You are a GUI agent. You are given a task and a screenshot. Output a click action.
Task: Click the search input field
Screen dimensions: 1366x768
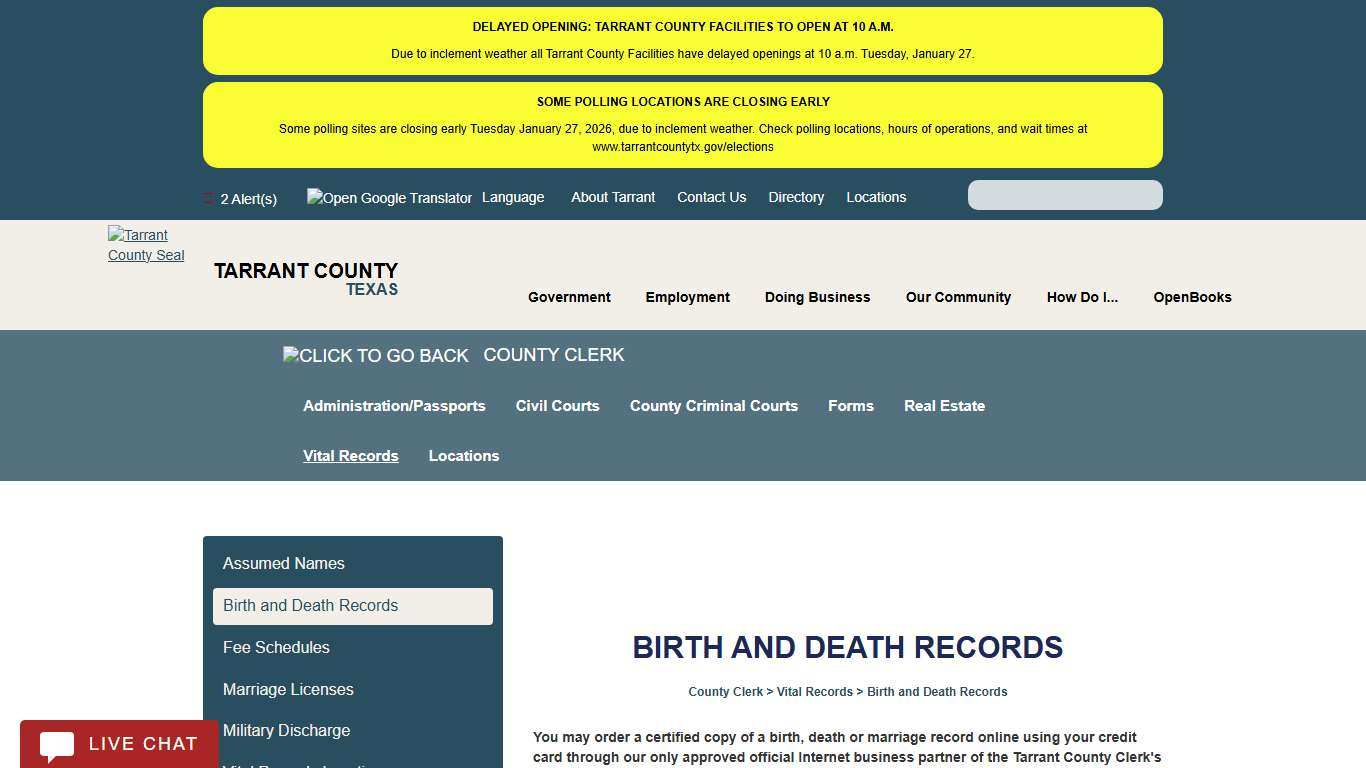coord(1065,194)
